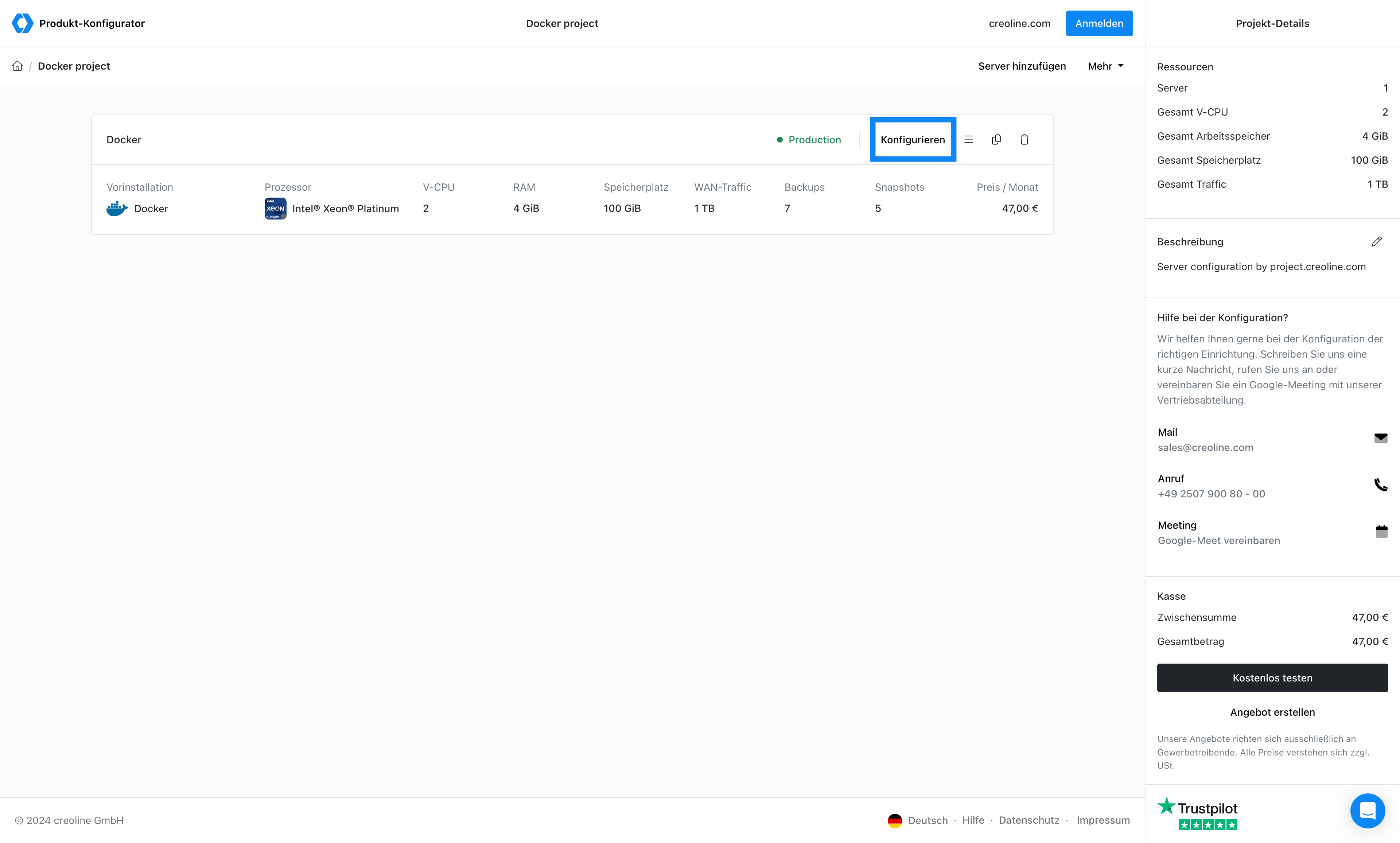Click Hilfe bei der Konfiguration? heading

pos(1222,318)
